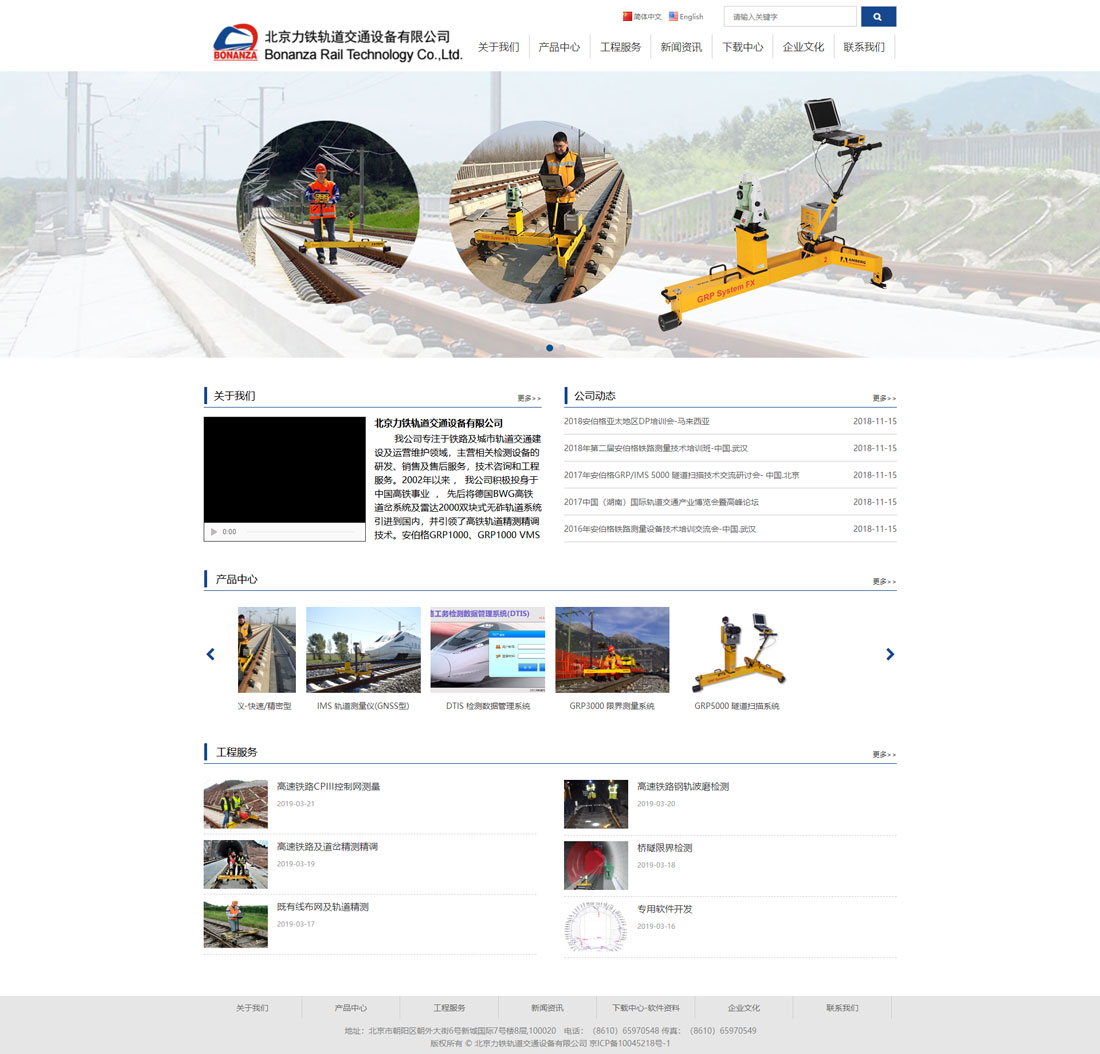Open 桥隧限界检测 service thumbnail

[x=596, y=865]
